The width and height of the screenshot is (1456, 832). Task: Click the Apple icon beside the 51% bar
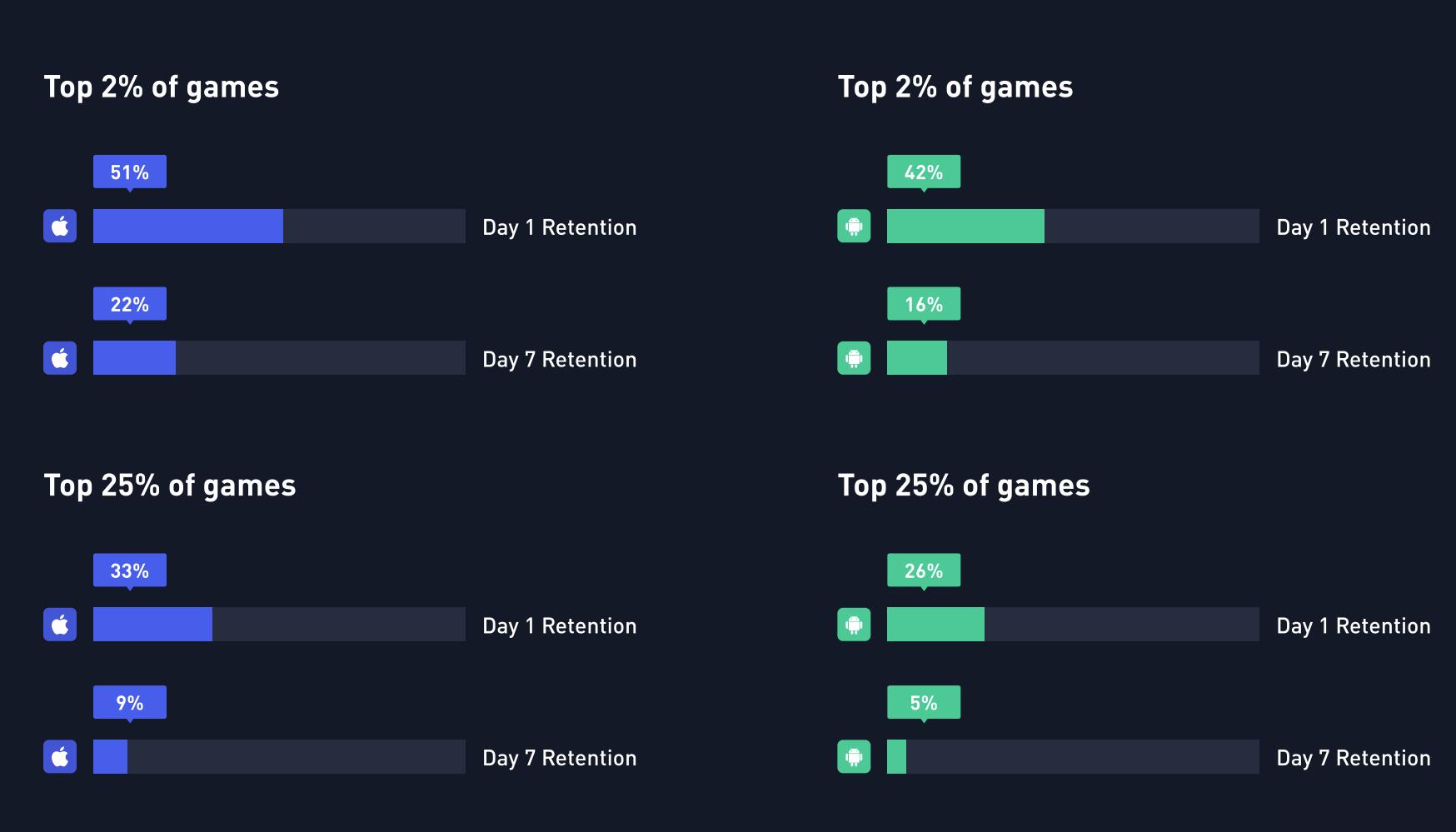tap(60, 226)
